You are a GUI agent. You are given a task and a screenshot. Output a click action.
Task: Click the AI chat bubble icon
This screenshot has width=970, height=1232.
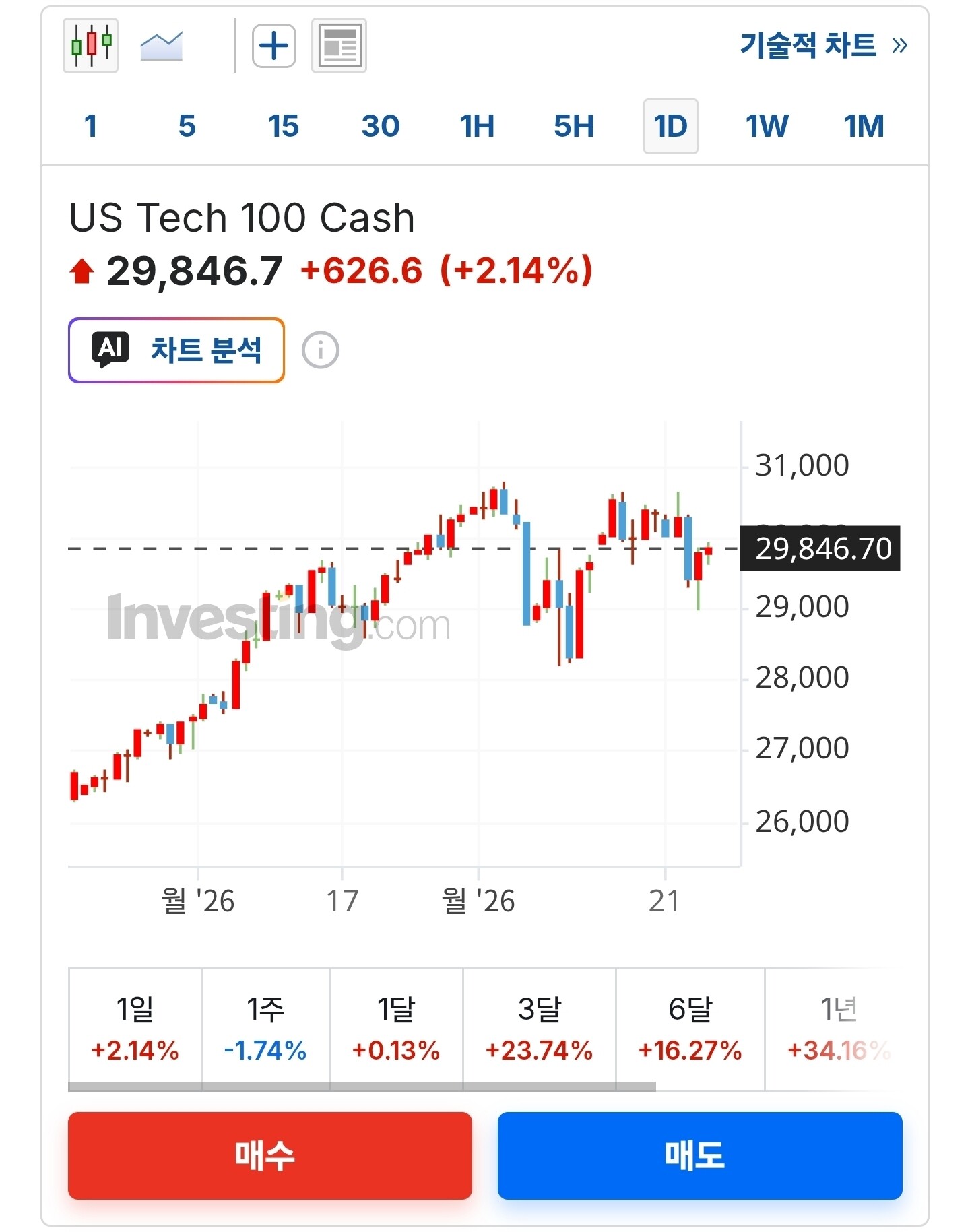coord(110,350)
